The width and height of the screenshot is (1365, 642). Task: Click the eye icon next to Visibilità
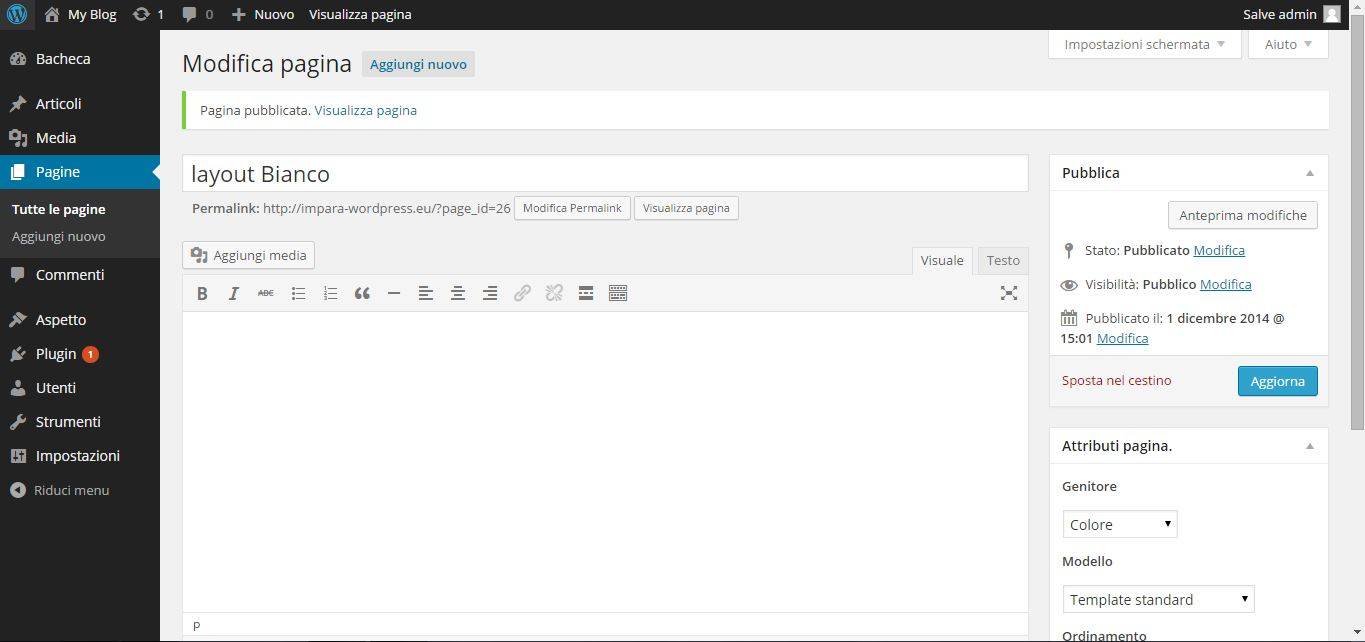(1069, 285)
